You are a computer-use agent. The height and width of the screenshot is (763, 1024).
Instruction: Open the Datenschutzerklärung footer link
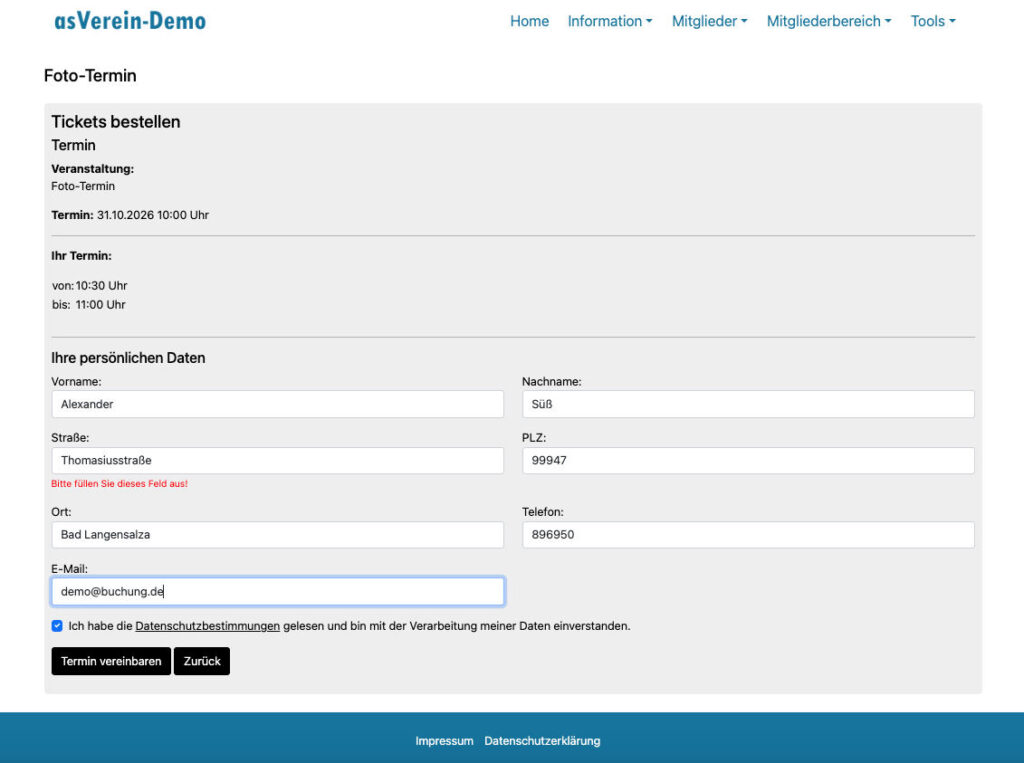click(x=542, y=741)
